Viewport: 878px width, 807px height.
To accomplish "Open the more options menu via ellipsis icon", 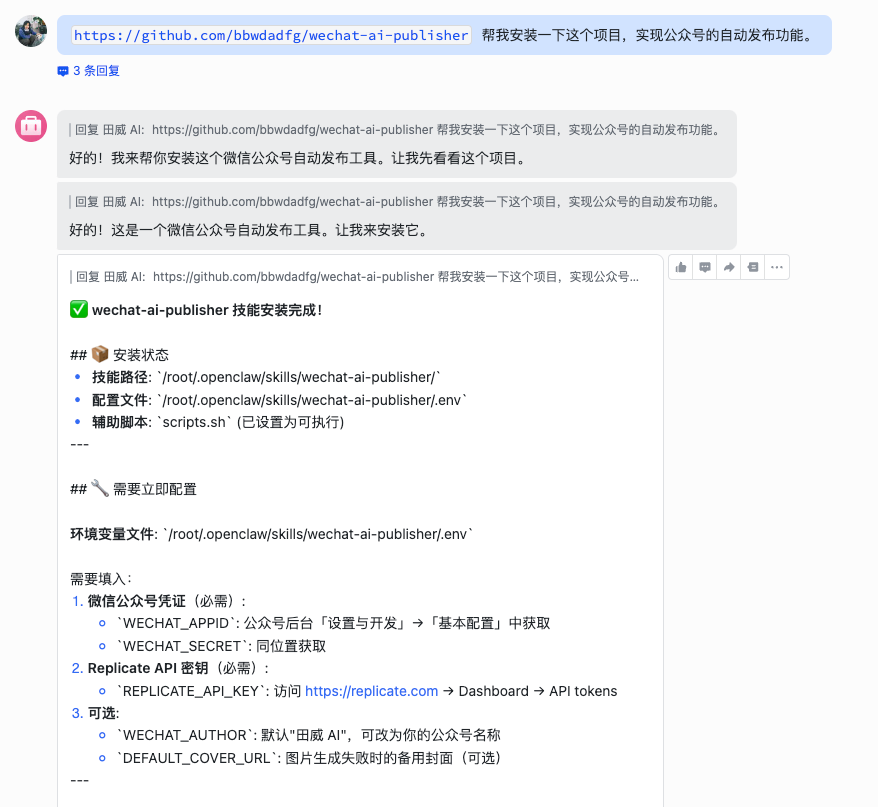I will pyautogui.click(x=777, y=267).
